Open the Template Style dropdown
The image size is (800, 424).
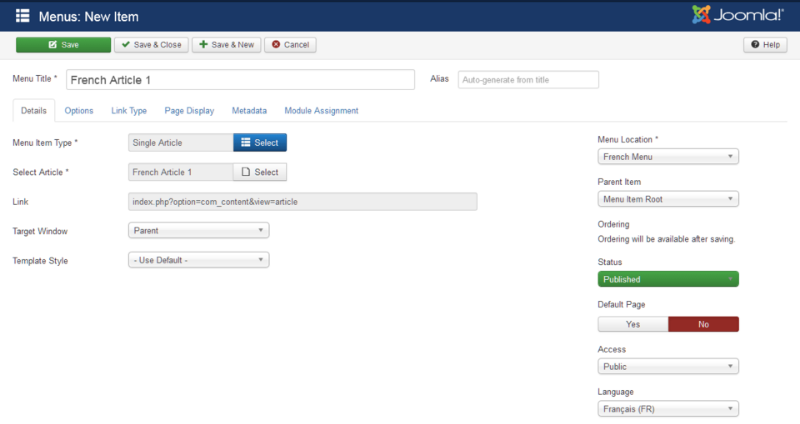click(198, 260)
